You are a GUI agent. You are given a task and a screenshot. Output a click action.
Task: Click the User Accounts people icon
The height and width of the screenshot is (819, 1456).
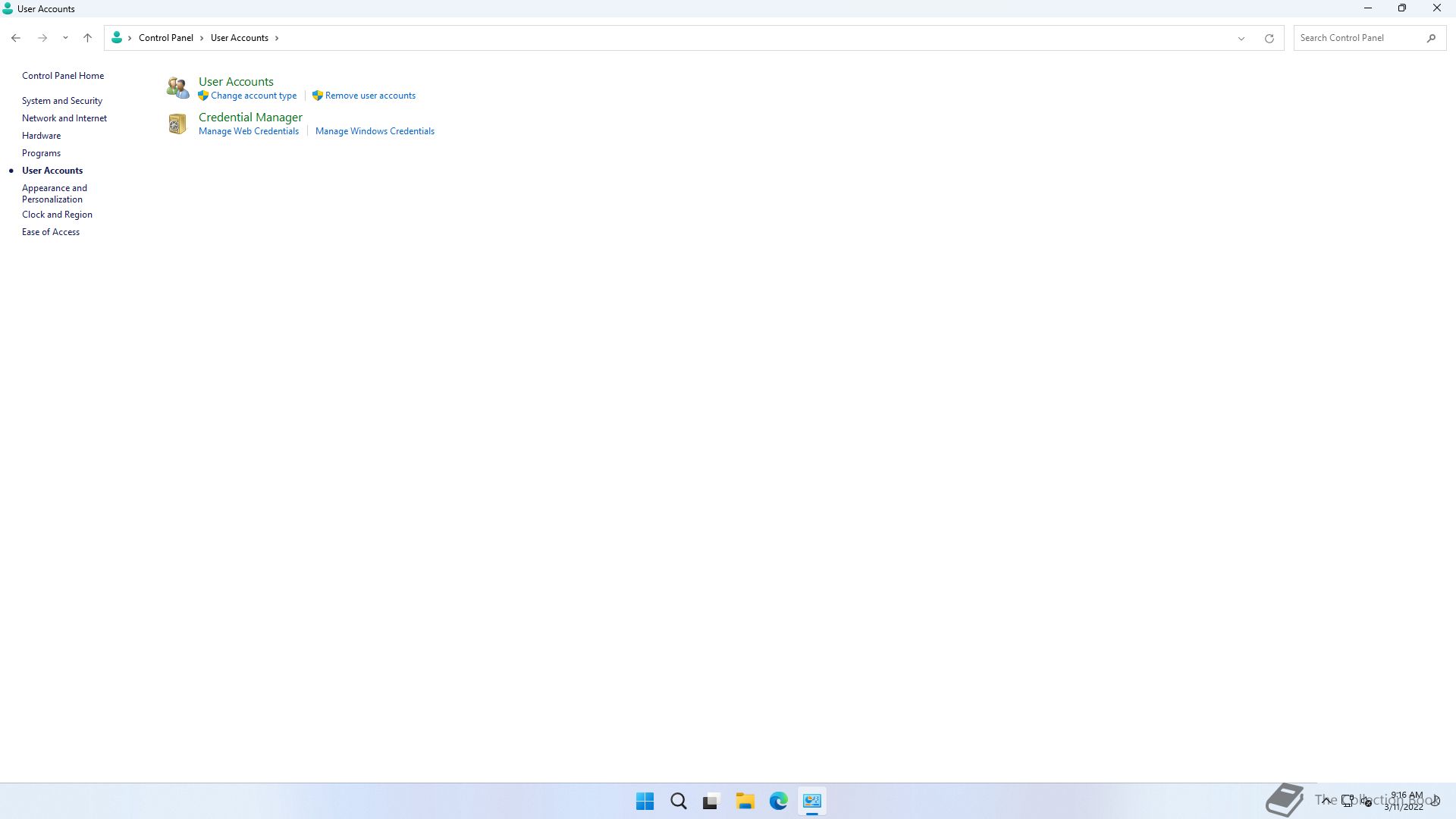(177, 88)
